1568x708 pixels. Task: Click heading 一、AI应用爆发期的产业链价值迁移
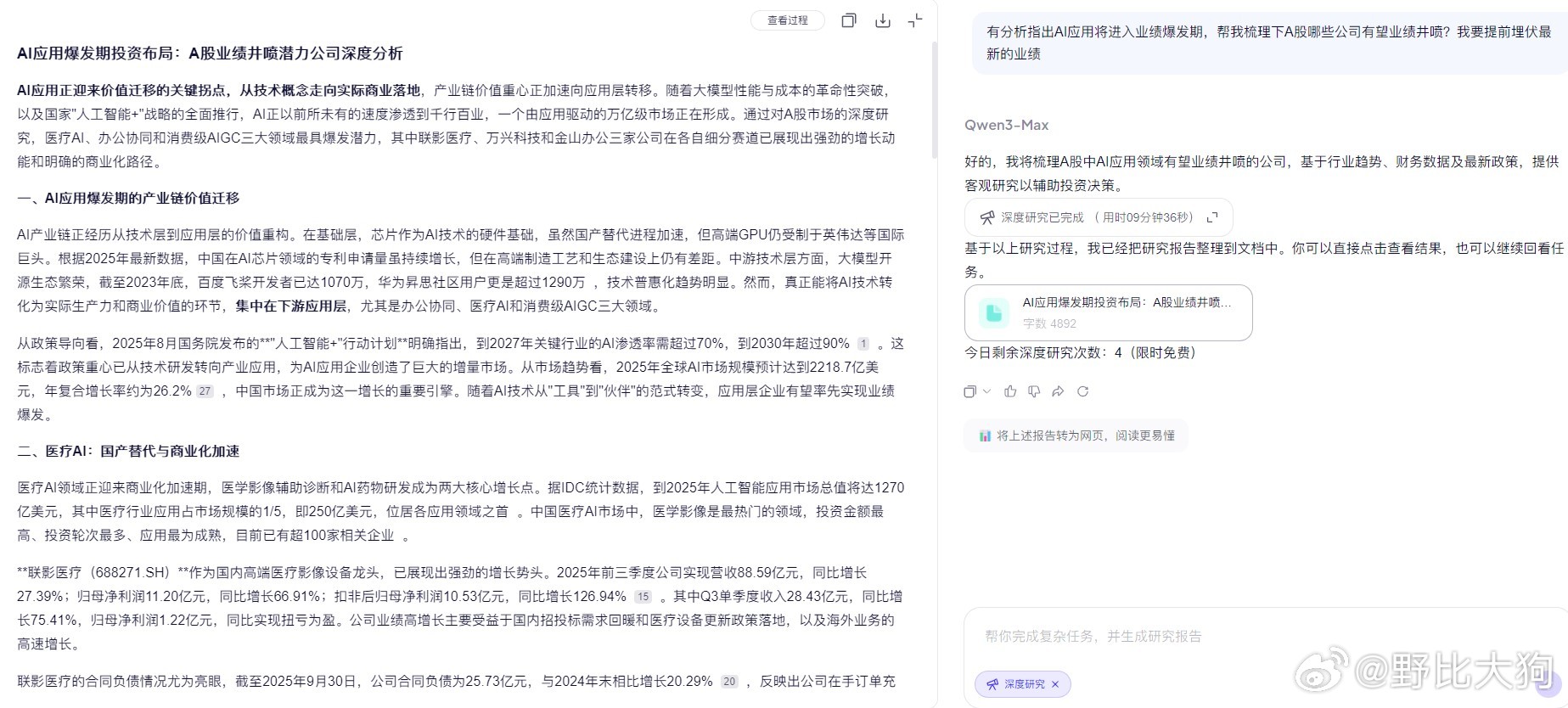click(x=128, y=198)
